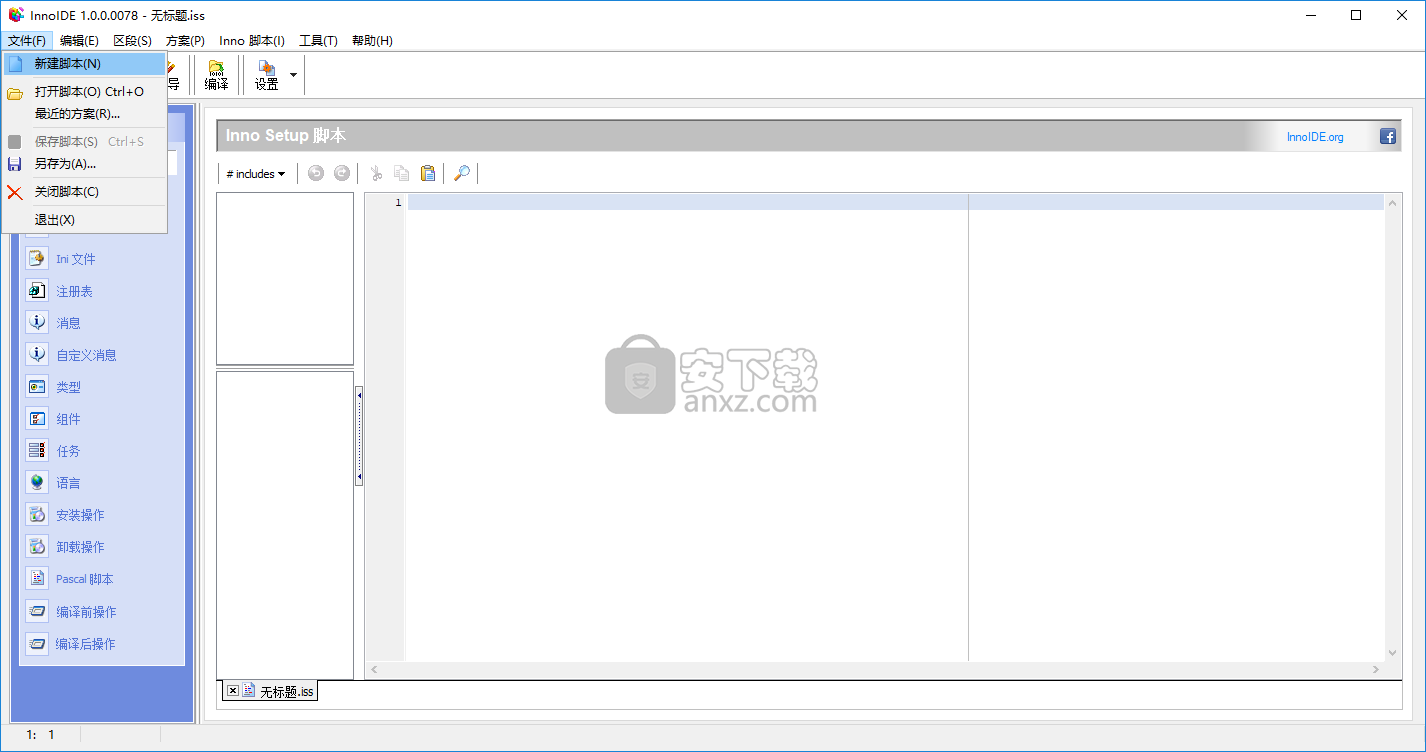Click the 自定义消息 sidebar icon
1426x752 pixels.
point(37,354)
